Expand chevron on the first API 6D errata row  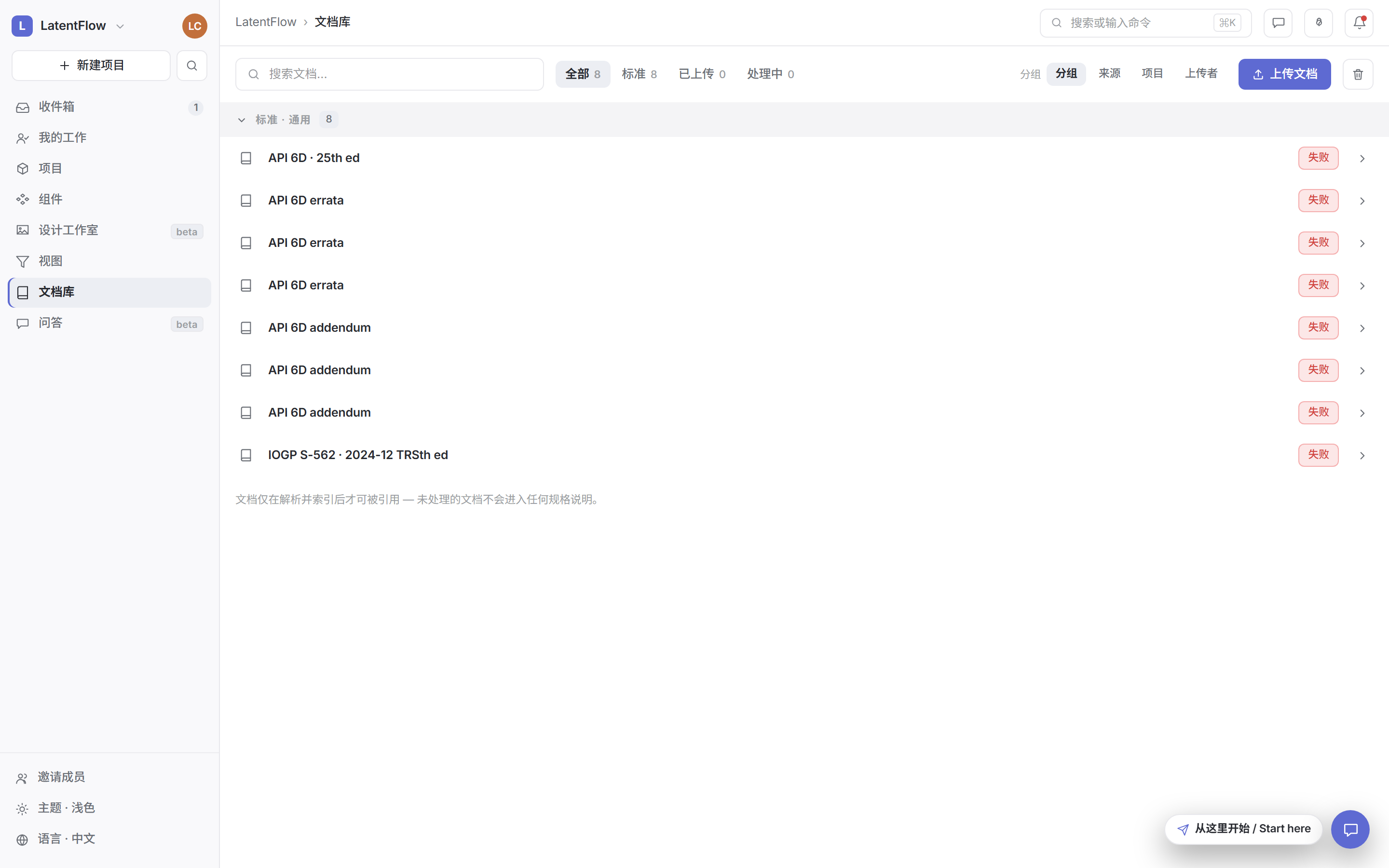1362,201
